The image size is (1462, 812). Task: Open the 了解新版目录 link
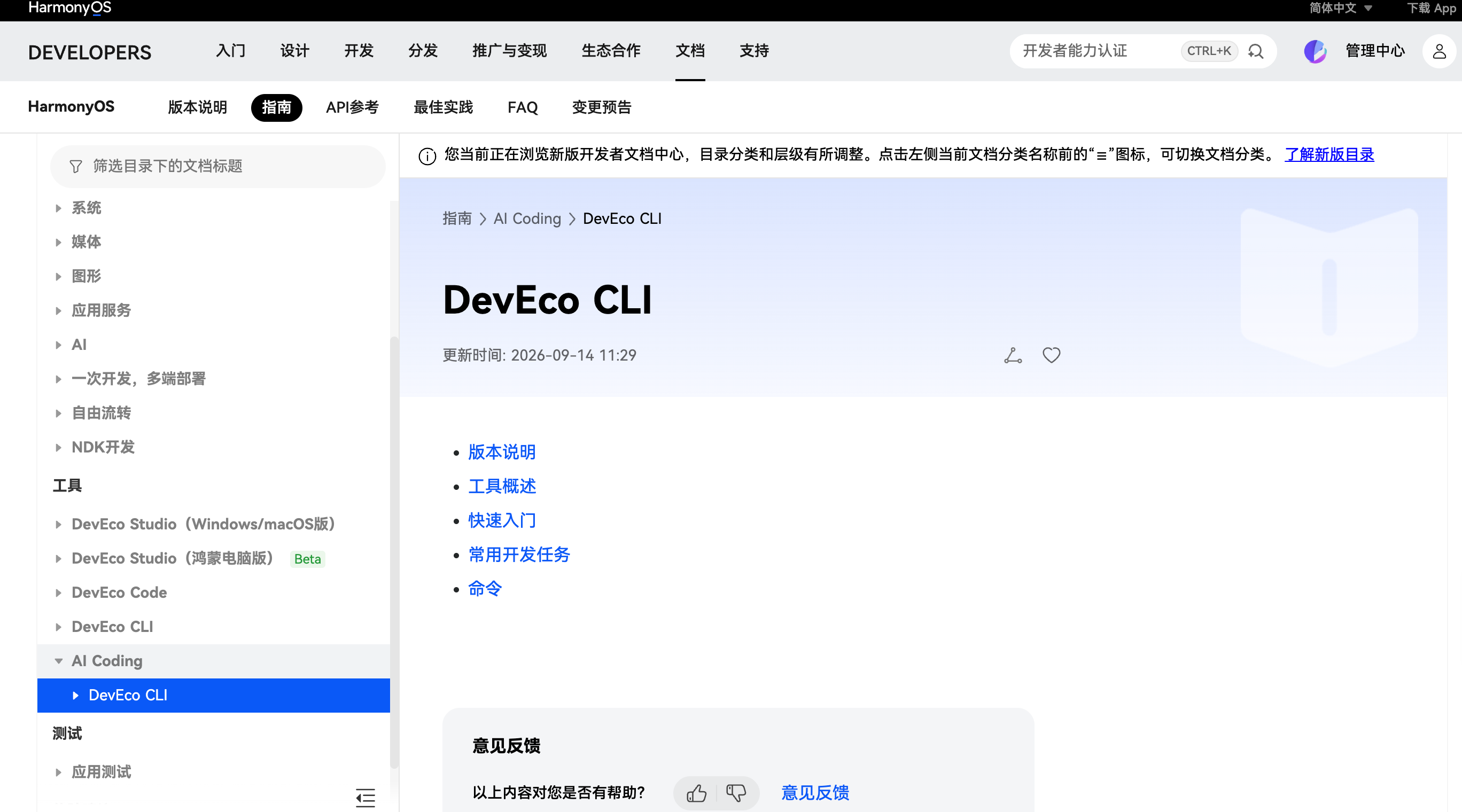click(x=1329, y=154)
